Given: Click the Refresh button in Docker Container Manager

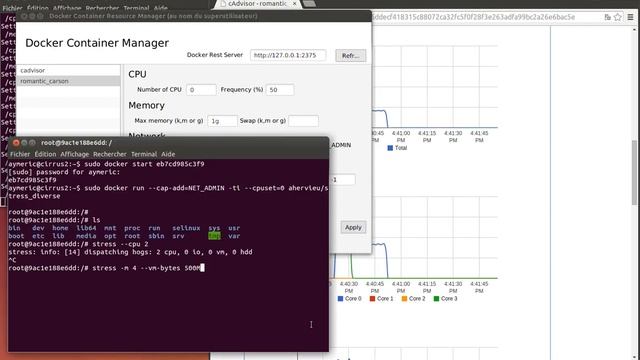Looking at the screenshot, I should click(351, 56).
